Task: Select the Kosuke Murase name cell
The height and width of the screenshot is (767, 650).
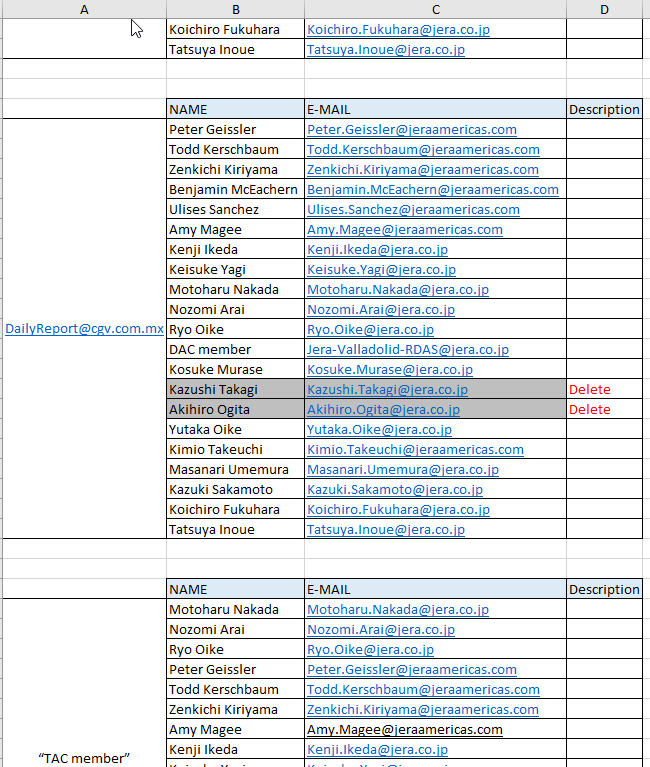Action: point(235,369)
